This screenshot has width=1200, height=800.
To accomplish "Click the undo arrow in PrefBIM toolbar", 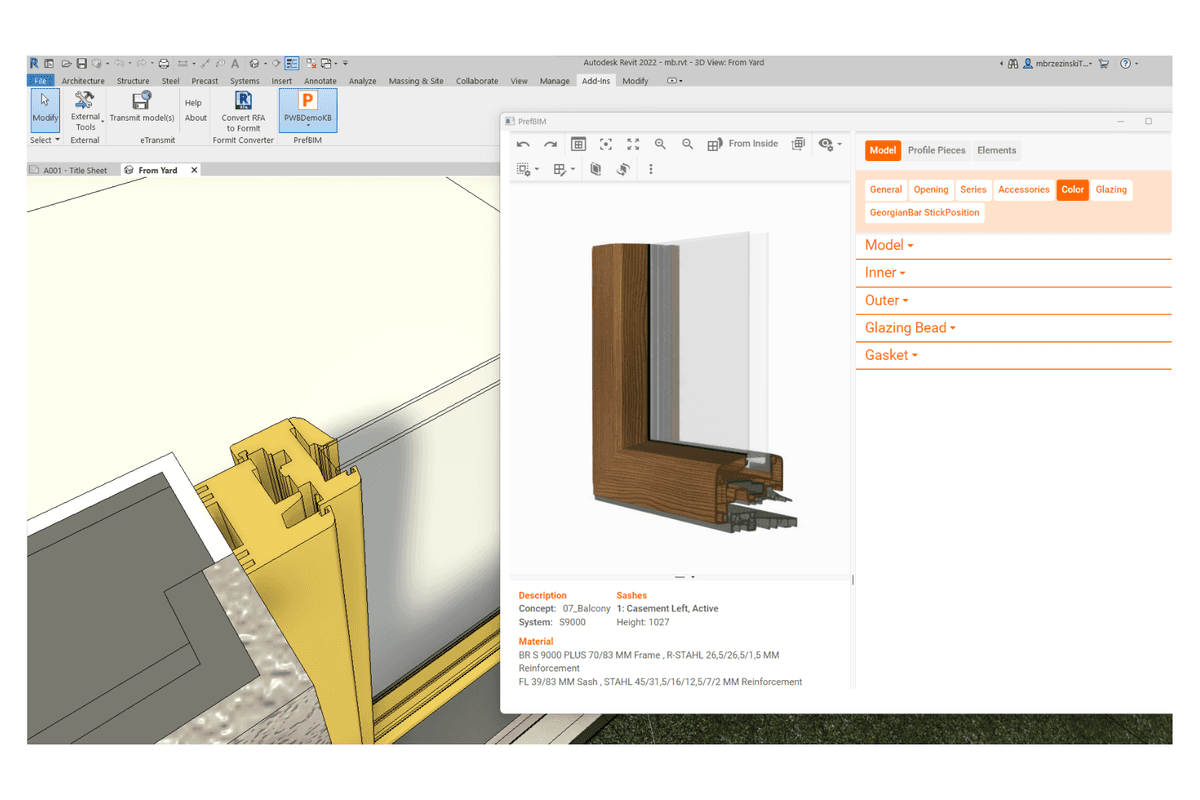I will (x=523, y=144).
